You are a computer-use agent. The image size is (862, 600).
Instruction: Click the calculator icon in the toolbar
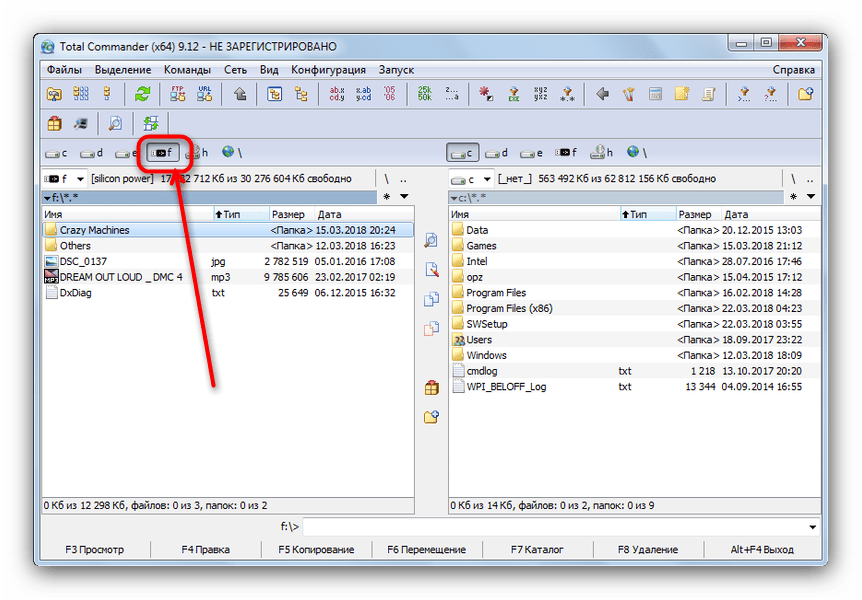(655, 94)
